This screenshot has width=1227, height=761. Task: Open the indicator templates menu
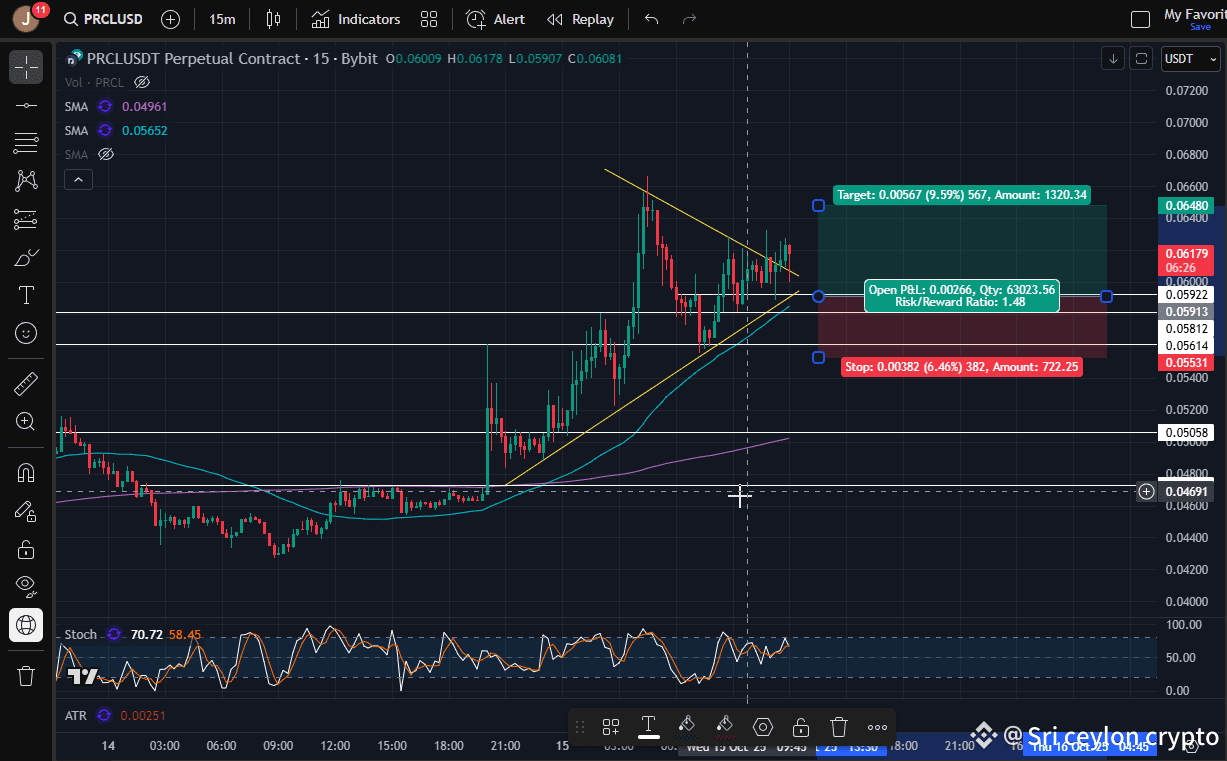[x=429, y=18]
